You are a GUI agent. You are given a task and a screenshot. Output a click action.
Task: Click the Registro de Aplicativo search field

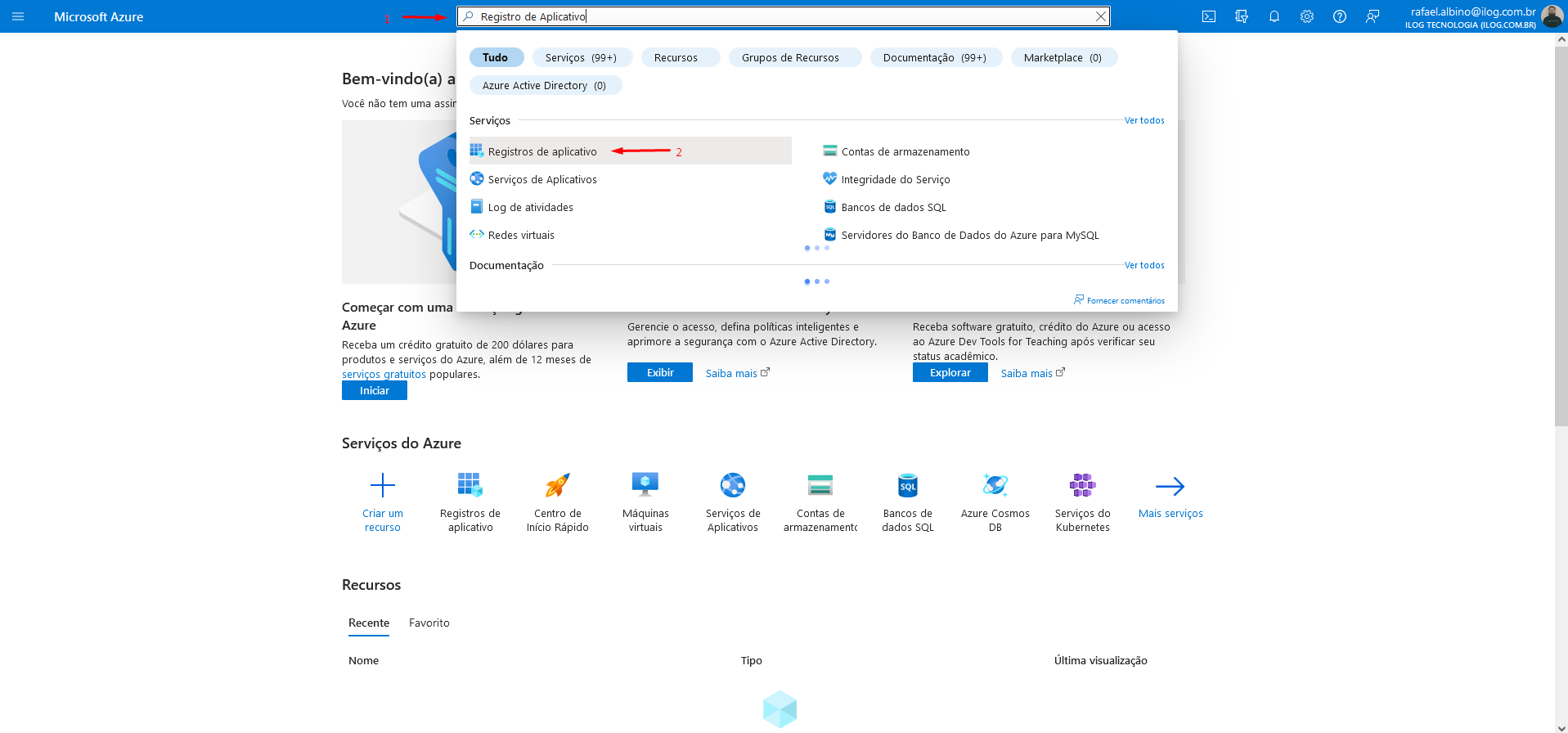[x=783, y=16]
